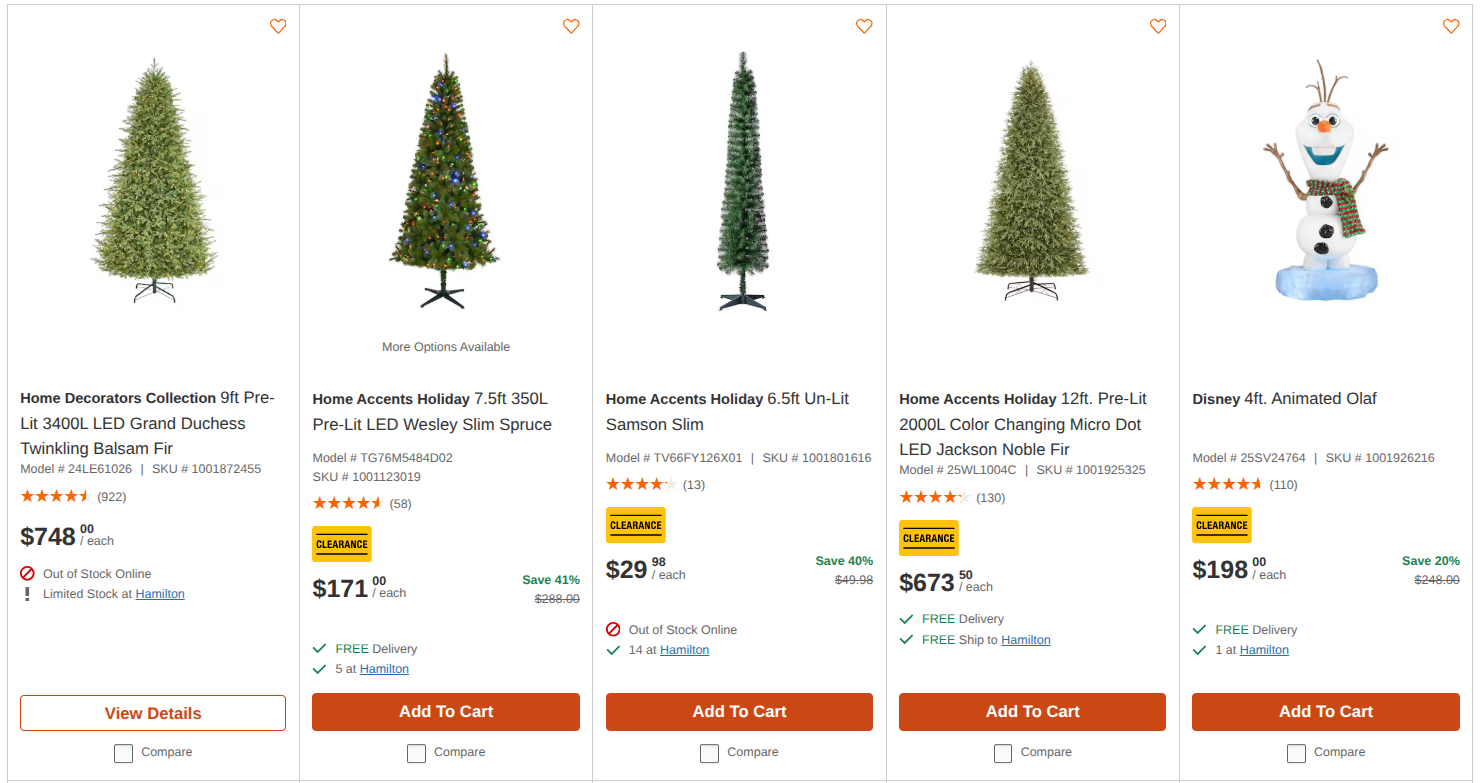Screen dimensions: 1484x783
Task: Open the Hamilton store link under Samson Slim
Action: pos(684,649)
